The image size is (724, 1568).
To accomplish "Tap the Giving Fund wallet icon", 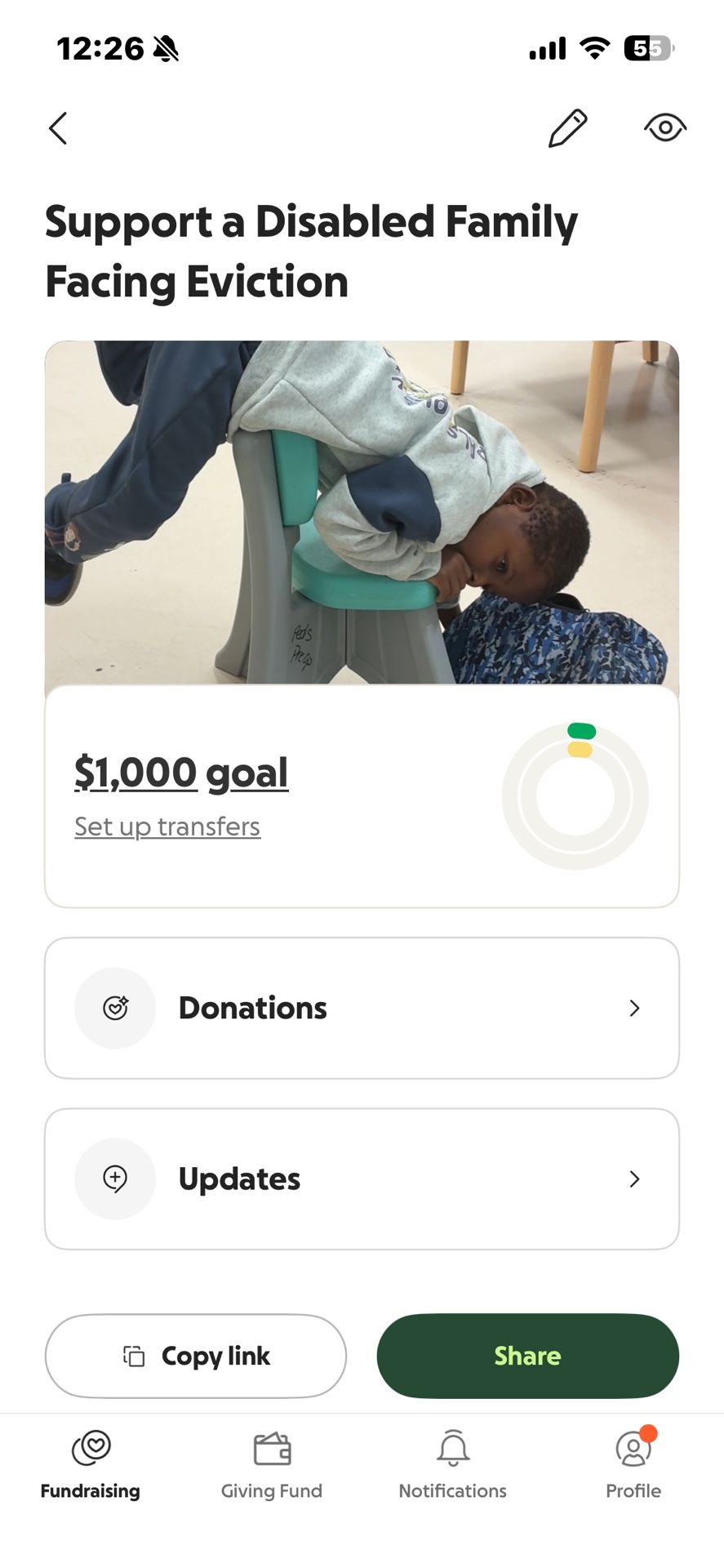I will (x=272, y=1450).
